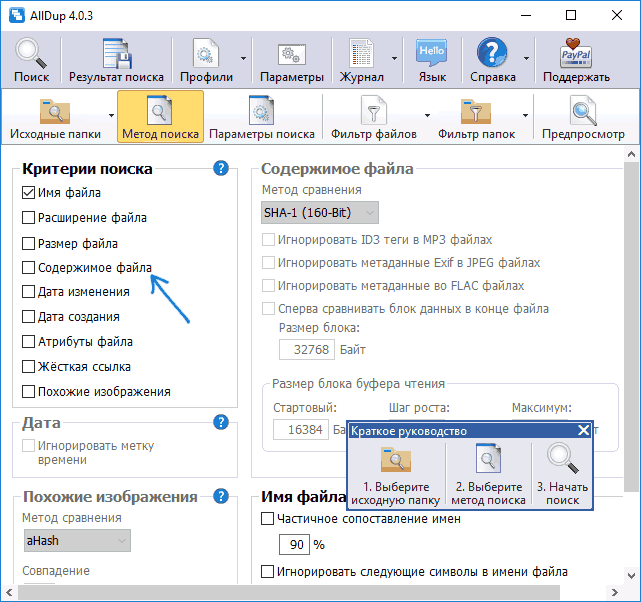Viewport: 641px width, 602px height.
Task: Enable the Жёсткая ссылка checkbox
Action: (x=28, y=367)
